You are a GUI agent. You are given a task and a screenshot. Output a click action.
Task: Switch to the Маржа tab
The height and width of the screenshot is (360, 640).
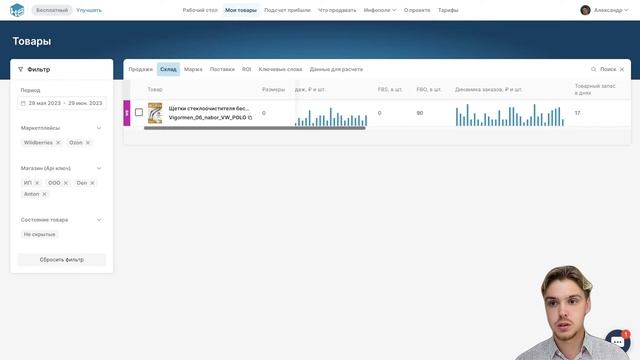coord(193,69)
